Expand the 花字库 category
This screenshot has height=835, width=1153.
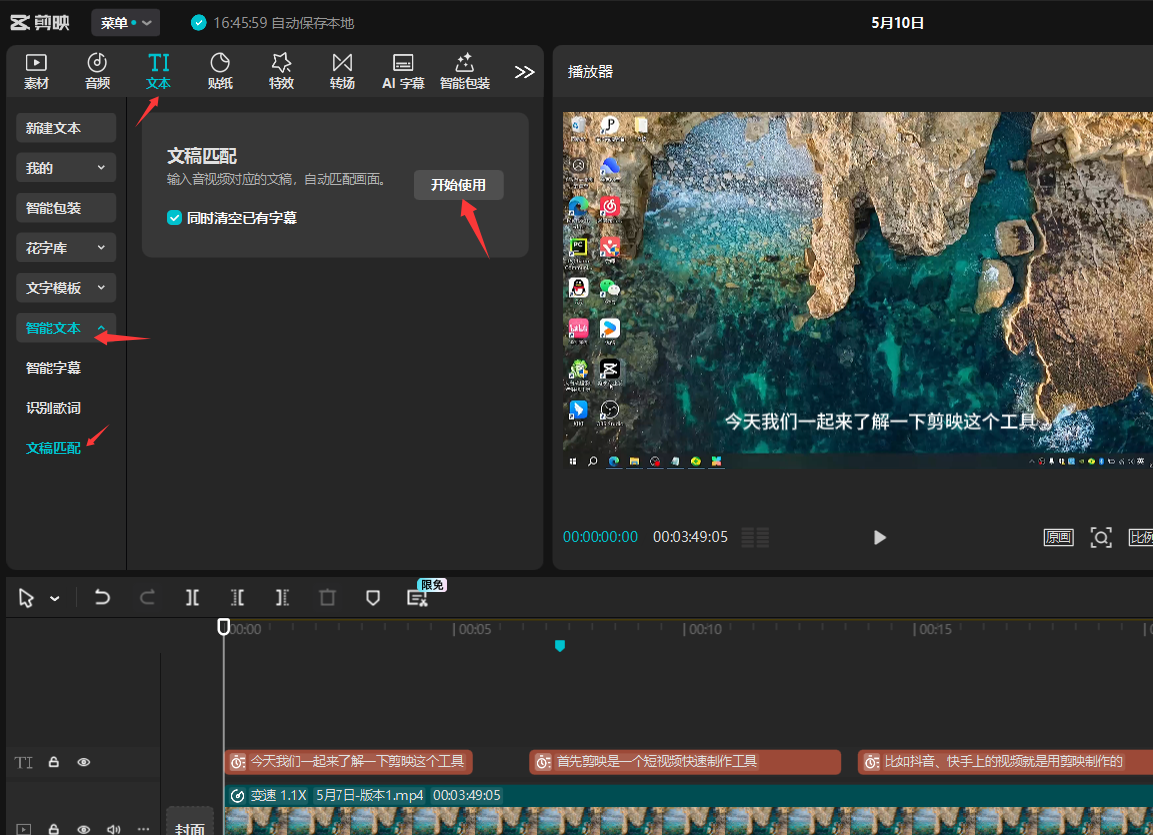pyautogui.click(x=66, y=248)
